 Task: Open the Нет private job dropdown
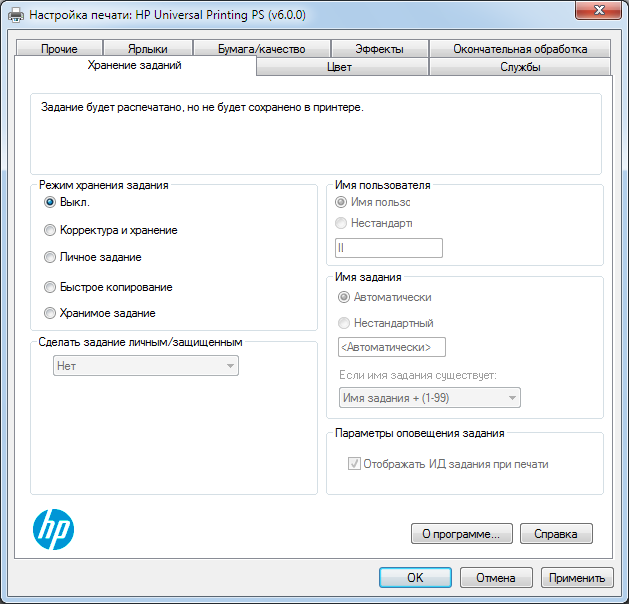145,366
